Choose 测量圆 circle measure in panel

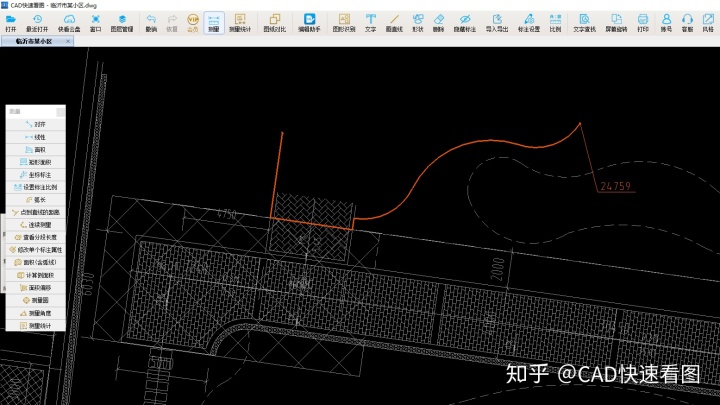coord(36,300)
